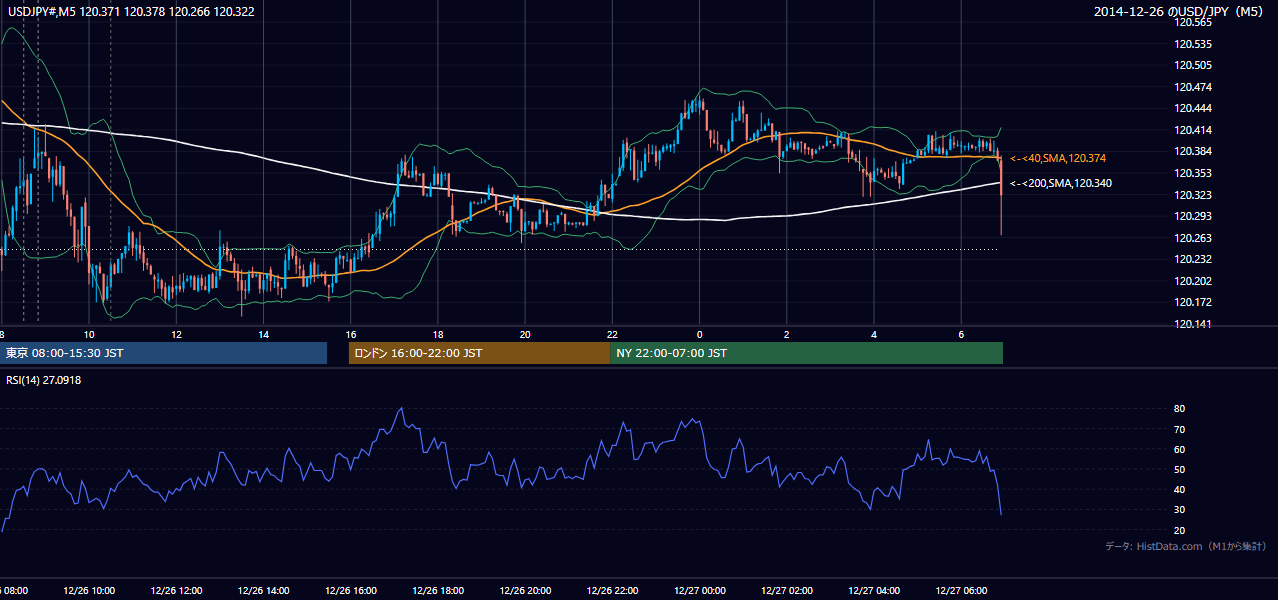Screen dimensions: 1278x600
Task: Click the RSI 80 level label
Action: click(1179, 409)
